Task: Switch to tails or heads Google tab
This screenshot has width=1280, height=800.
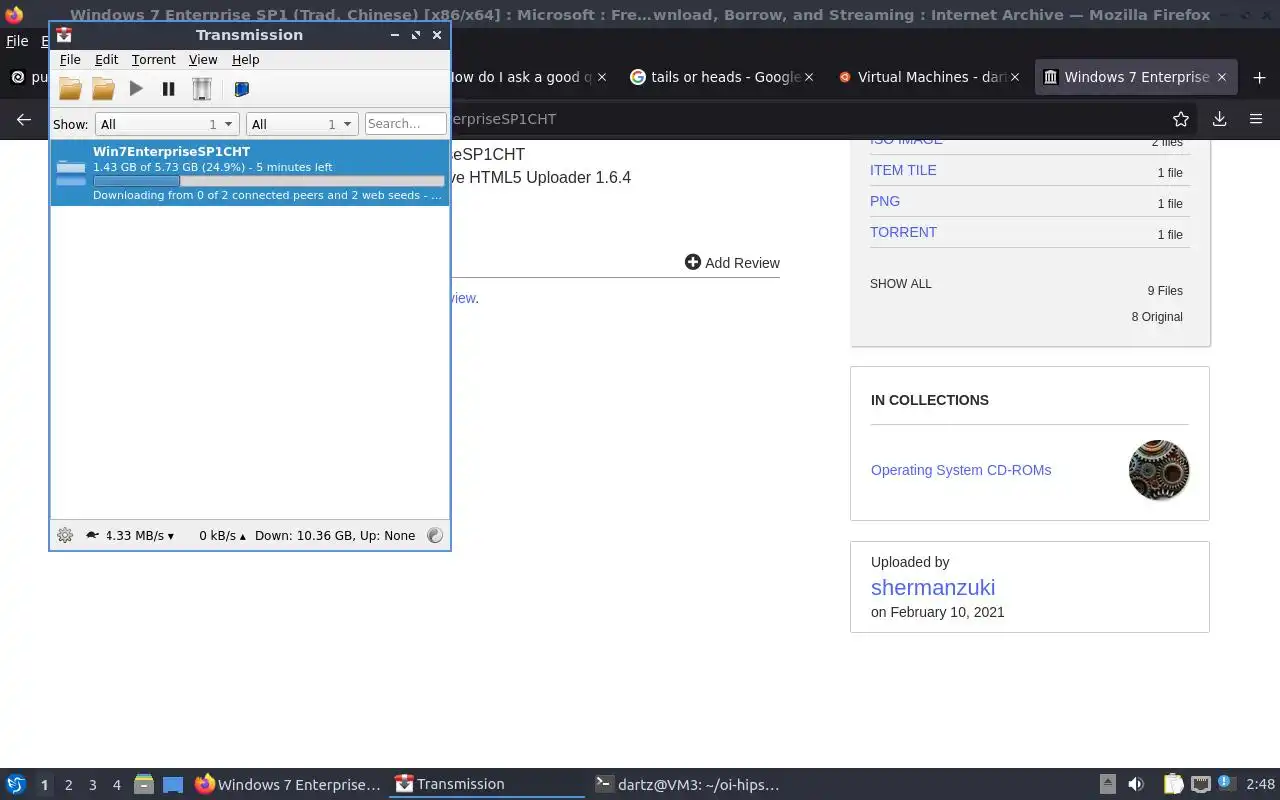Action: [721, 77]
